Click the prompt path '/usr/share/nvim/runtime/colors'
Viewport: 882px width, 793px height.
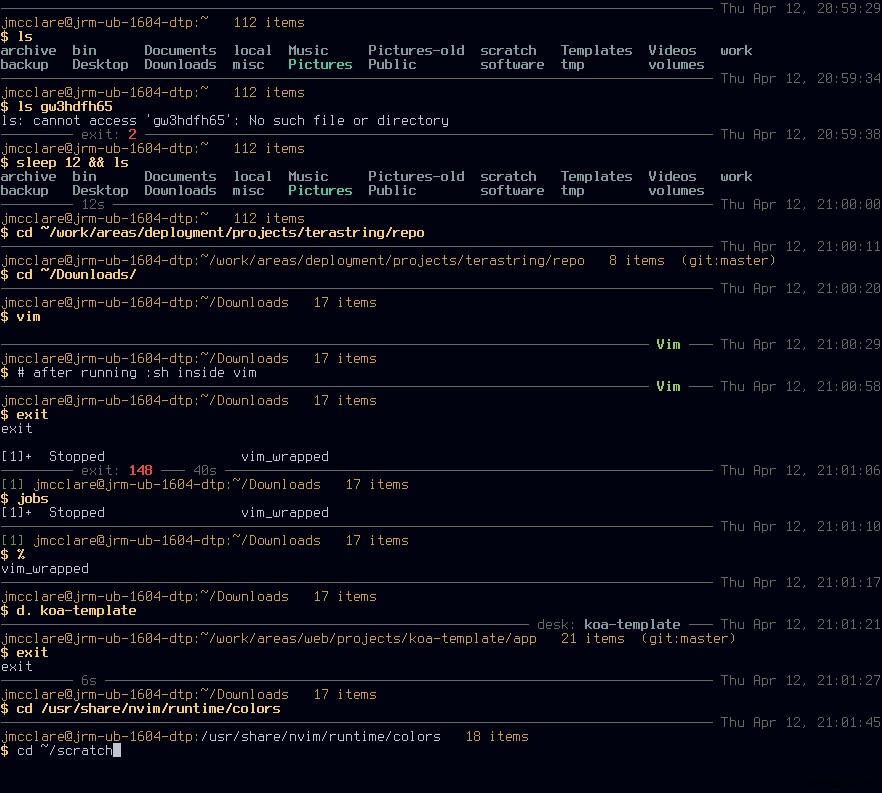[x=321, y=737]
